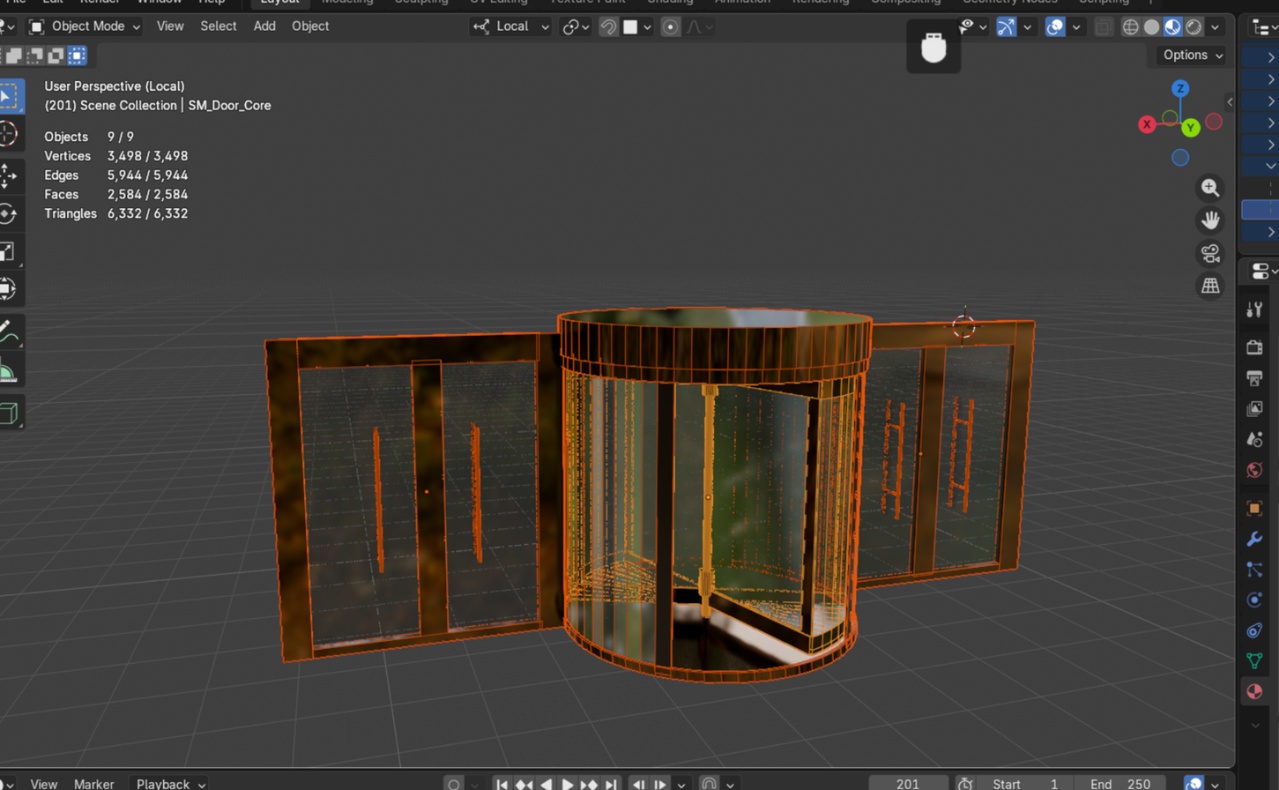Open the Material properties tab

(x=1255, y=692)
